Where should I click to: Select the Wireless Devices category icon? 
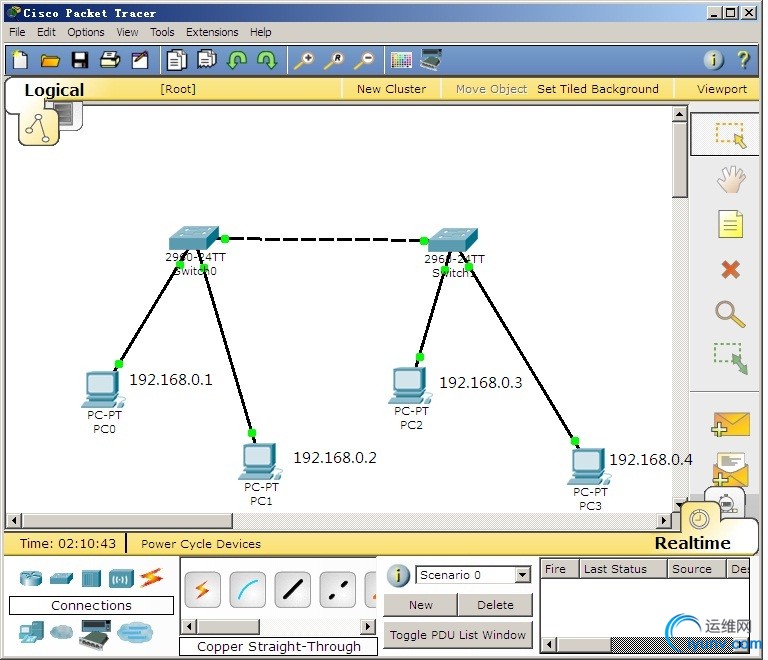tap(121, 578)
